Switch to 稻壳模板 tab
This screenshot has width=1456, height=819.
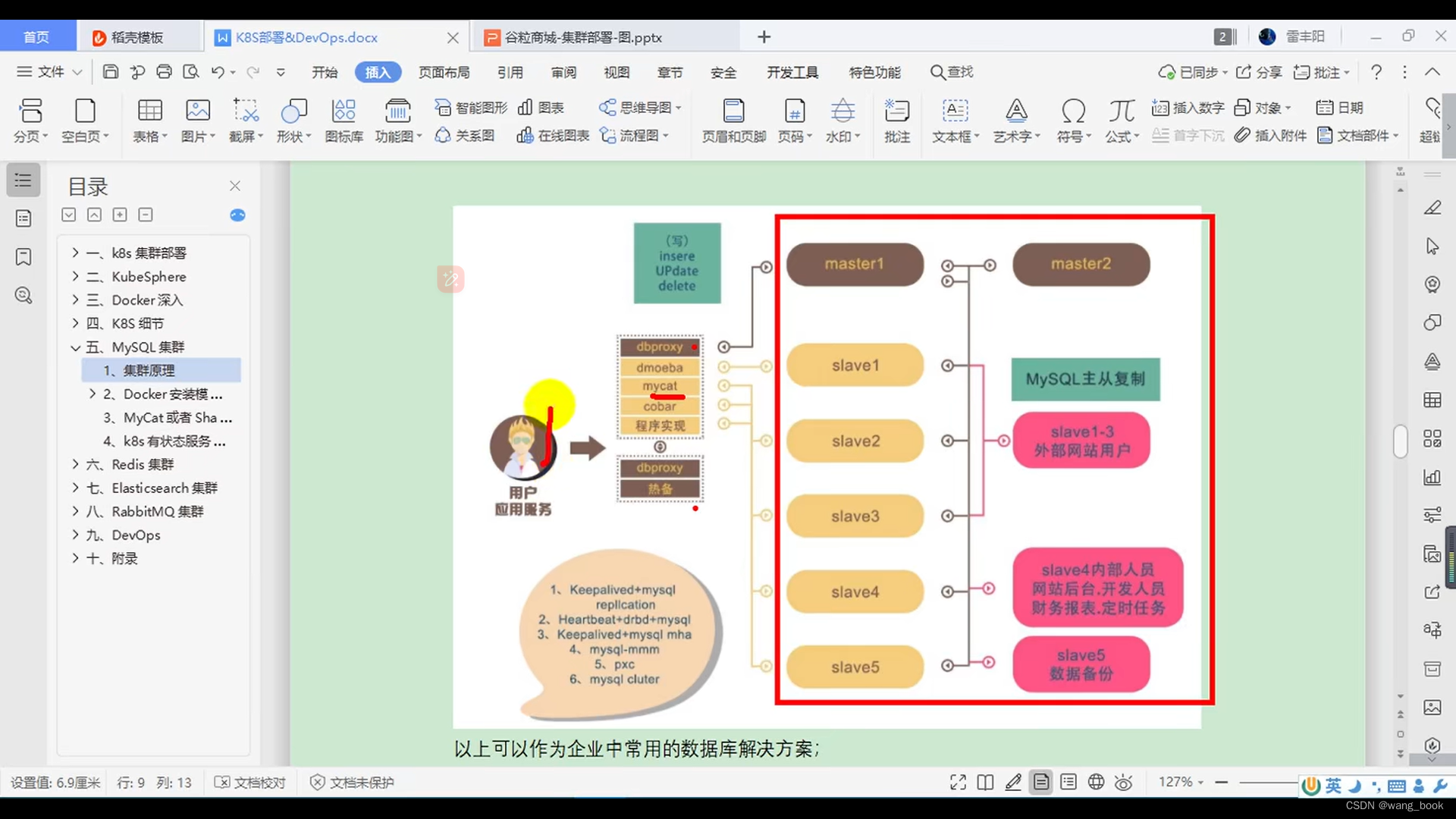(139, 37)
